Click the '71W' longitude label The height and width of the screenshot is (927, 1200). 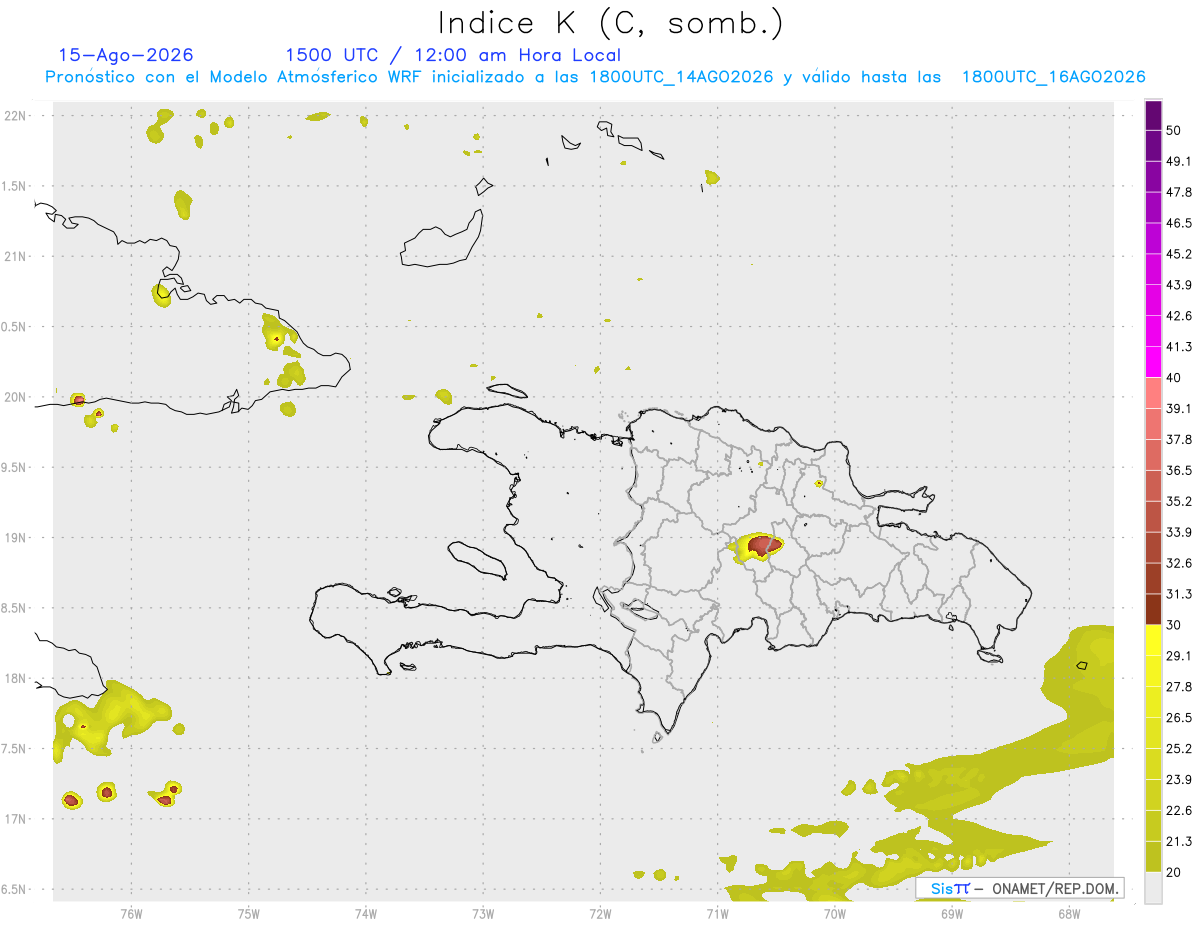click(x=717, y=914)
